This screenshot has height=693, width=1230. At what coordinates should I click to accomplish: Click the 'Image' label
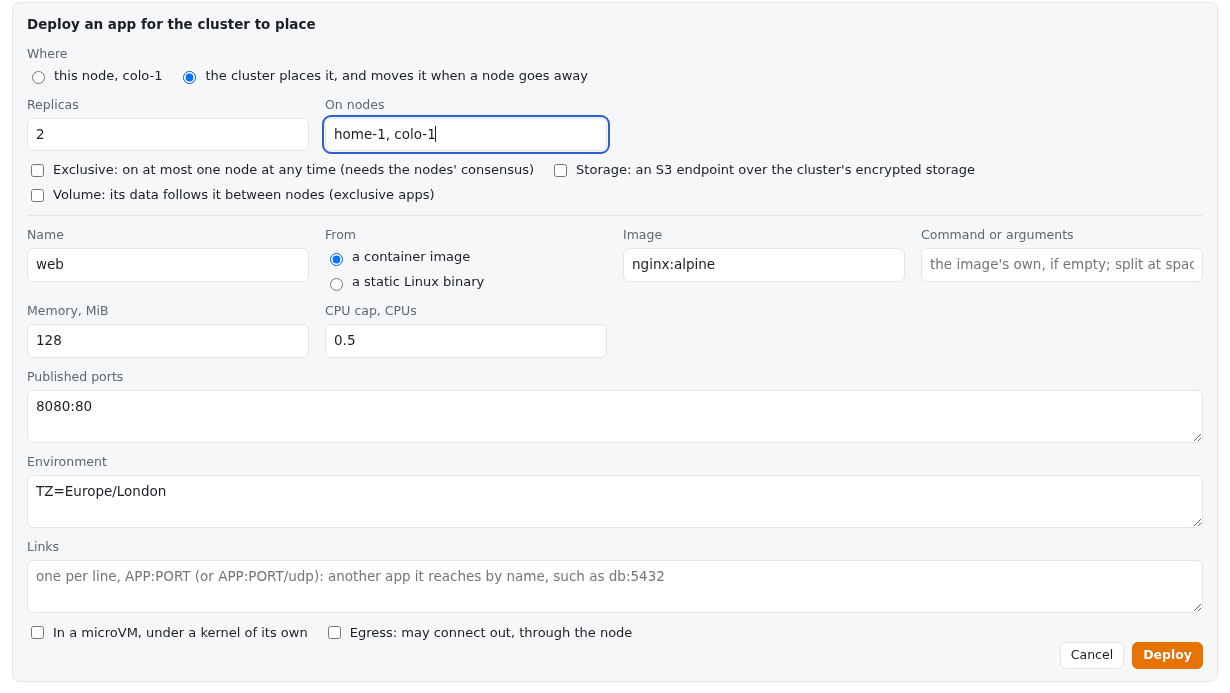coord(642,235)
